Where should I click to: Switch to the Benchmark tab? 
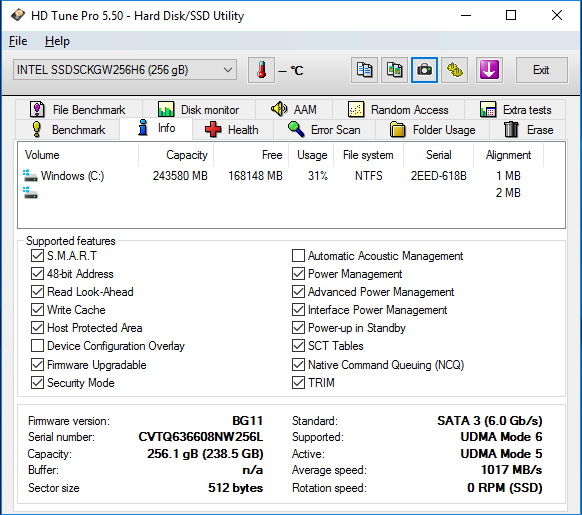coord(68,130)
